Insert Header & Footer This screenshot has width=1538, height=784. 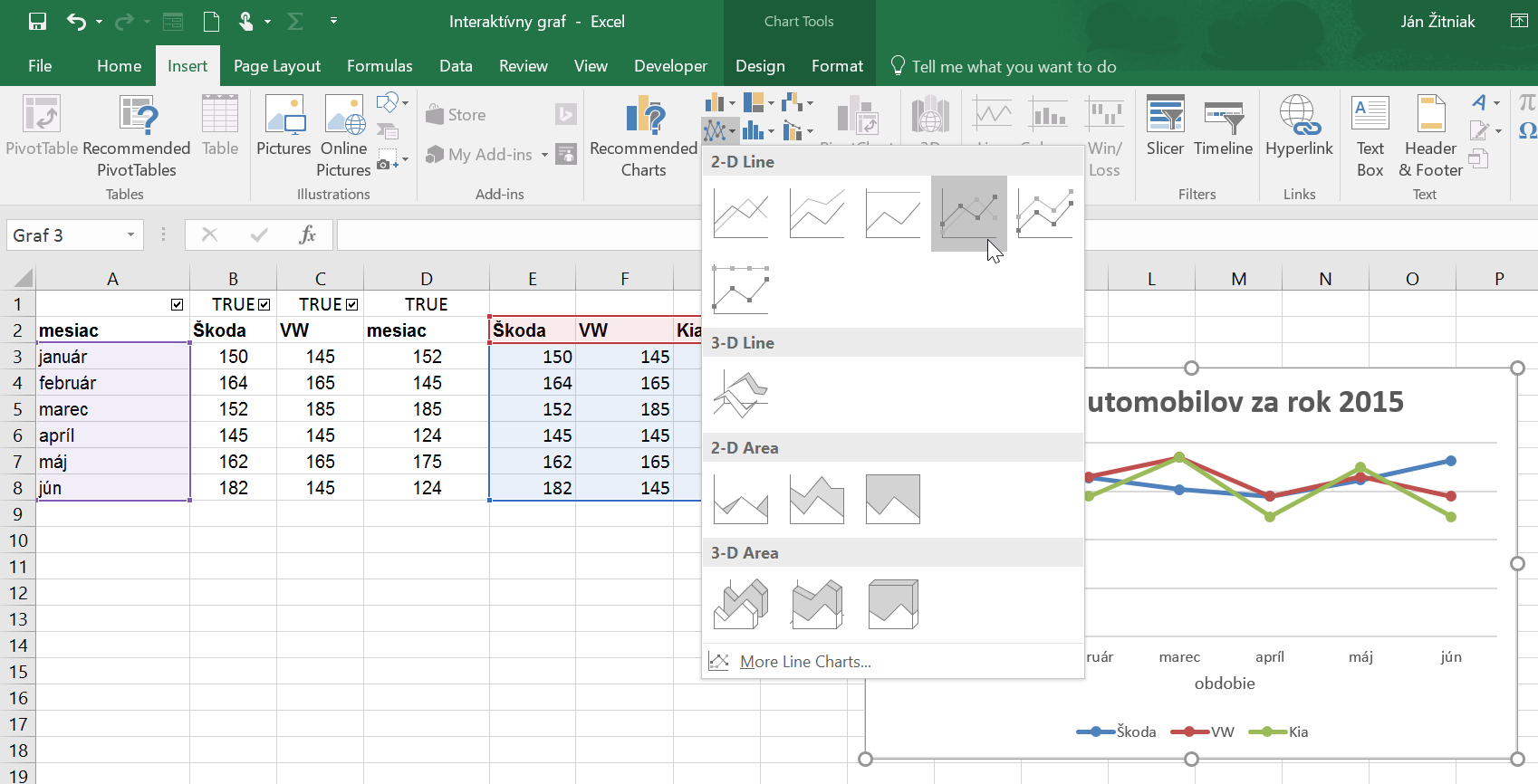pos(1430,137)
